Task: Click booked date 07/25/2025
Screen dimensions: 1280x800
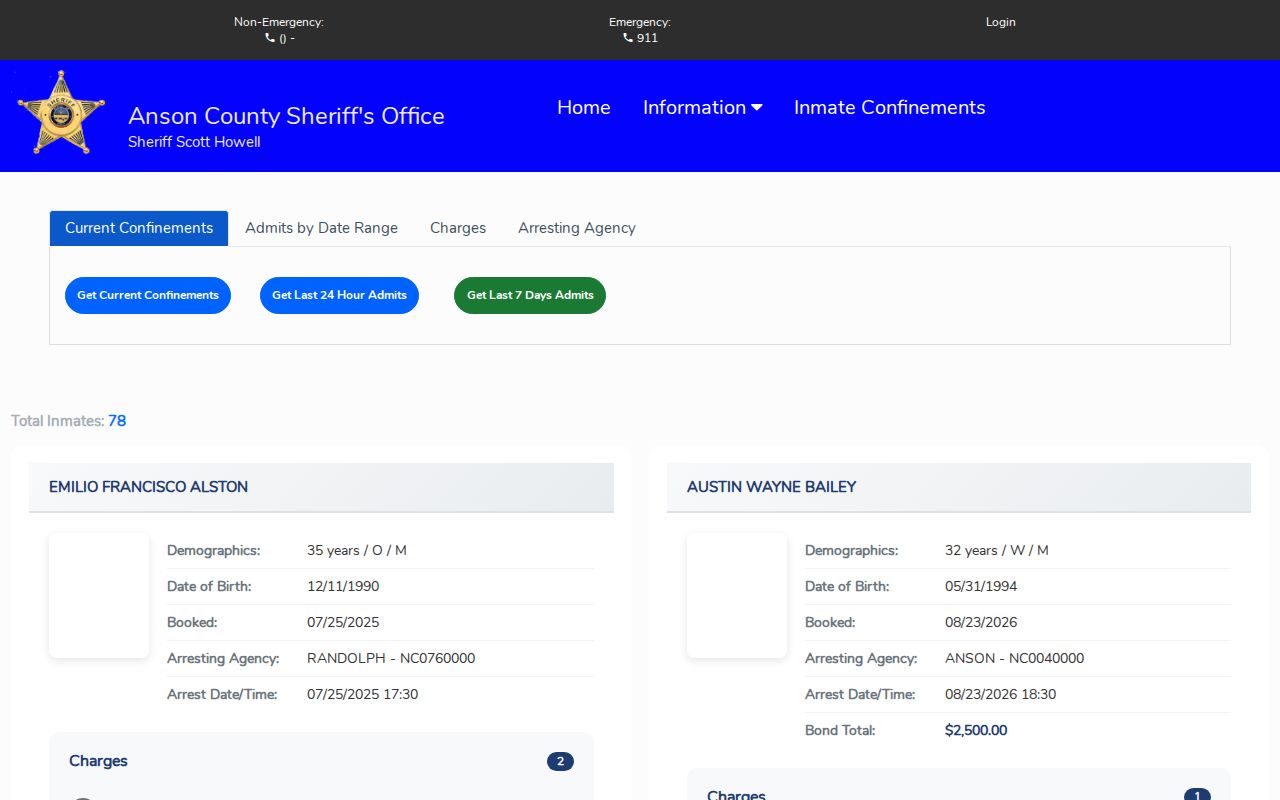Action: click(x=343, y=622)
